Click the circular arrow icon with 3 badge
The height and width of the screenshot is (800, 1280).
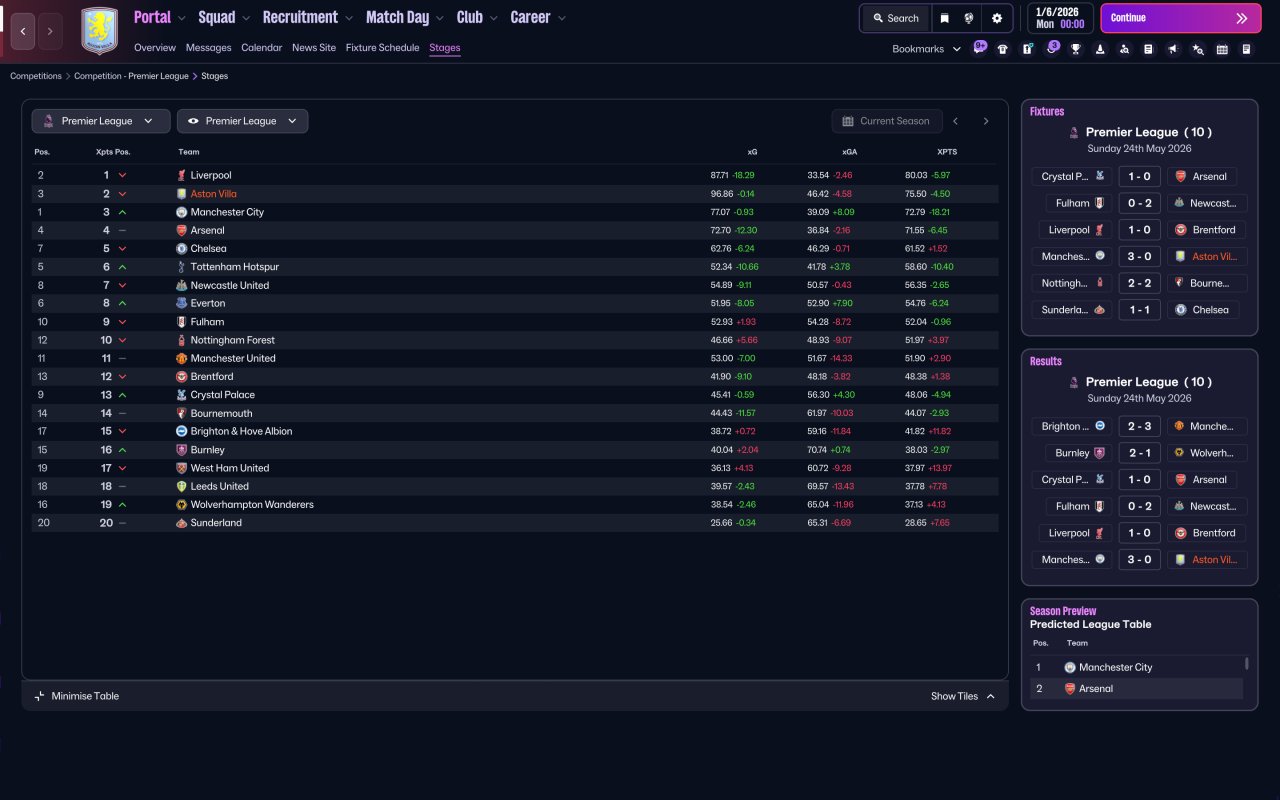[1050, 48]
